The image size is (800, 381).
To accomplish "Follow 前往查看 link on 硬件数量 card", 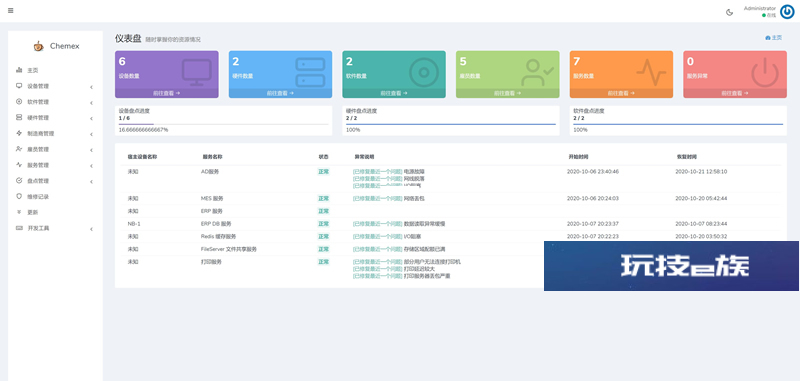I will 280,93.
